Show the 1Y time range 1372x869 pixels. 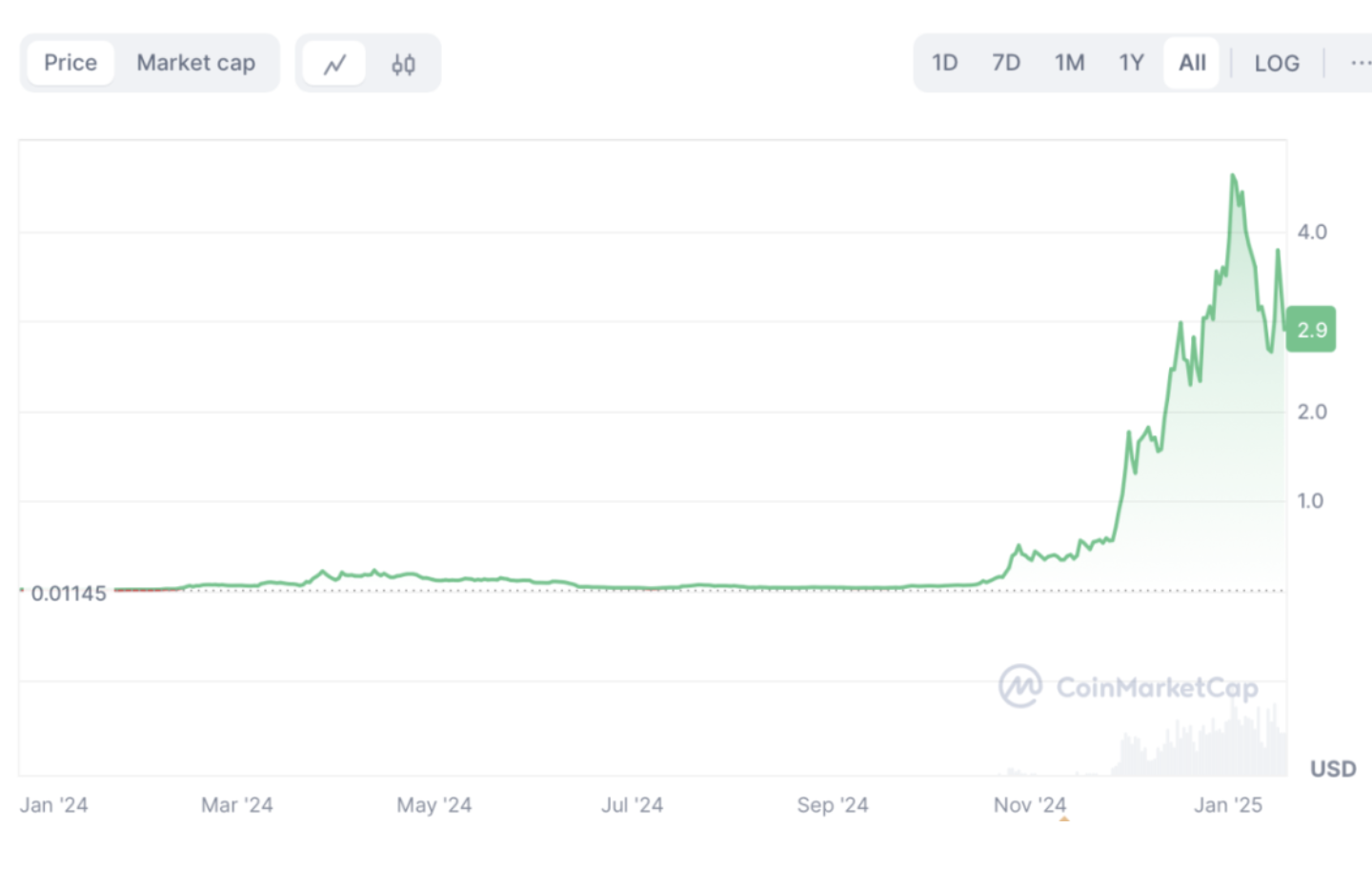click(x=1131, y=63)
